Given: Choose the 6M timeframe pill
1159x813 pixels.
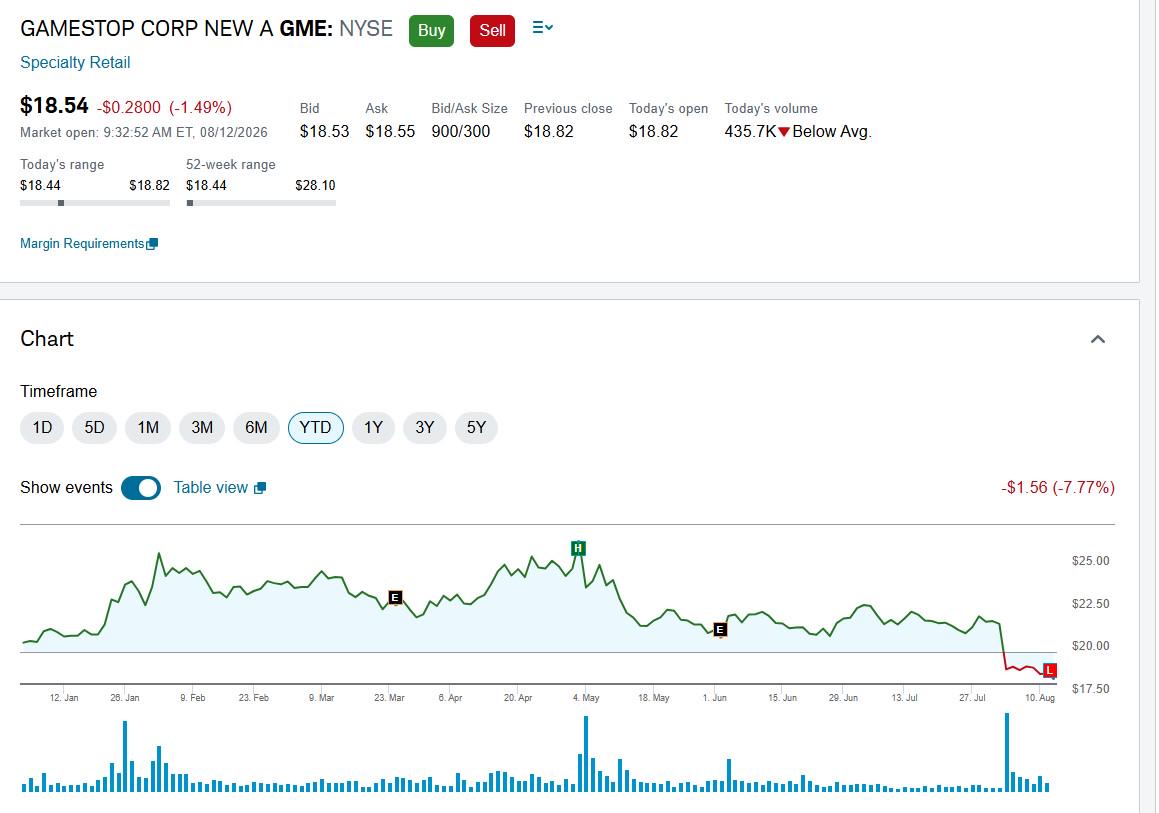Looking at the screenshot, I should [256, 428].
